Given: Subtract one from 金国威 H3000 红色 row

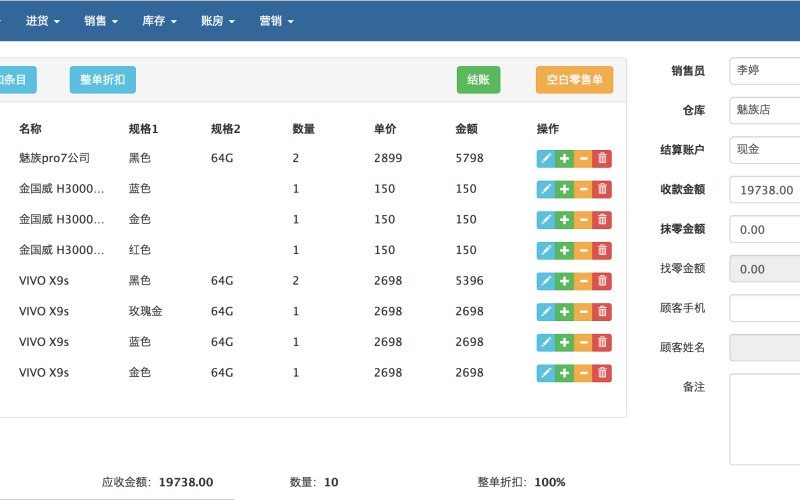Looking at the screenshot, I should click(583, 251).
